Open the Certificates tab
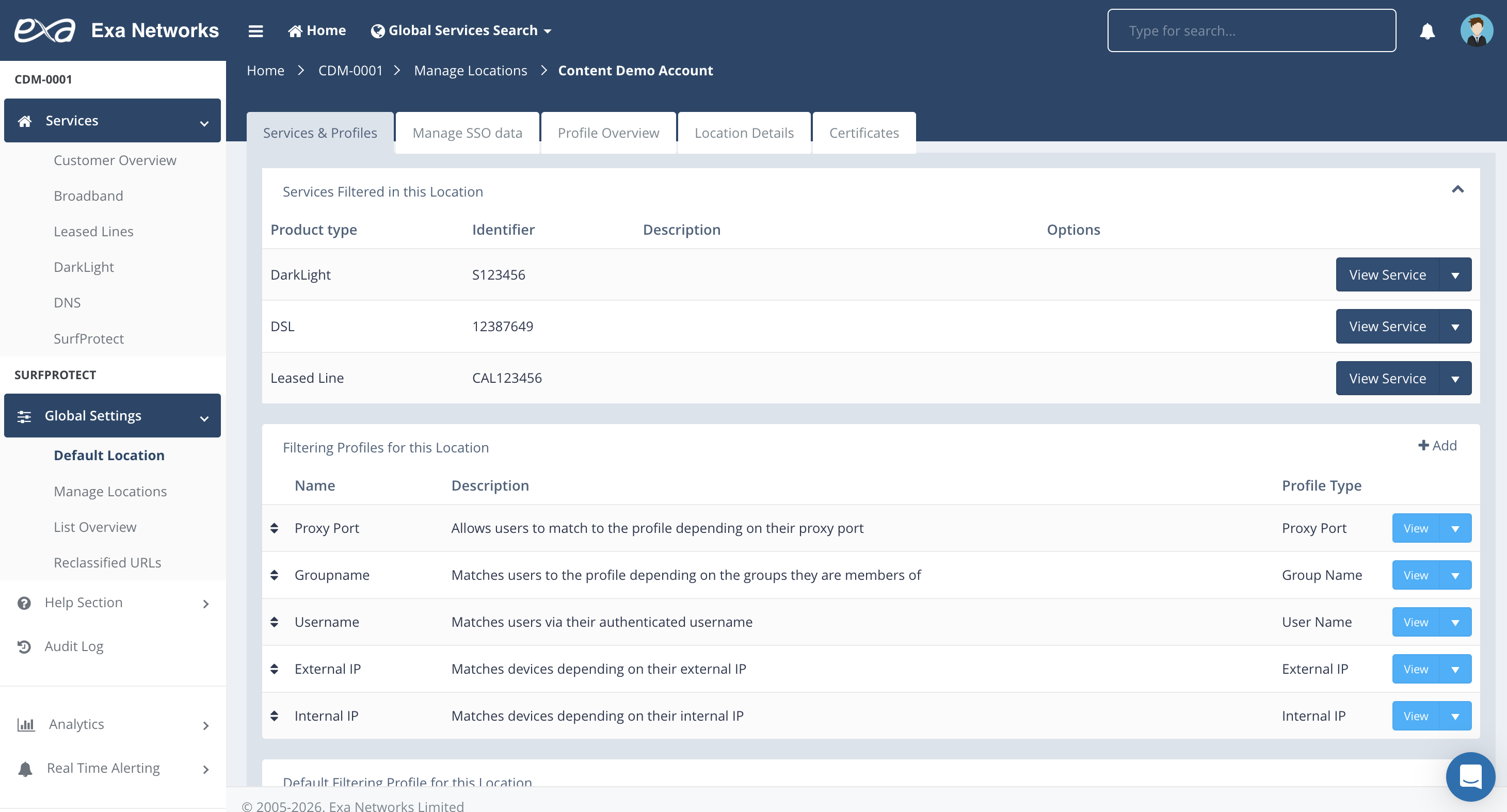Image resolution: width=1507 pixels, height=812 pixels. pyautogui.click(x=863, y=133)
